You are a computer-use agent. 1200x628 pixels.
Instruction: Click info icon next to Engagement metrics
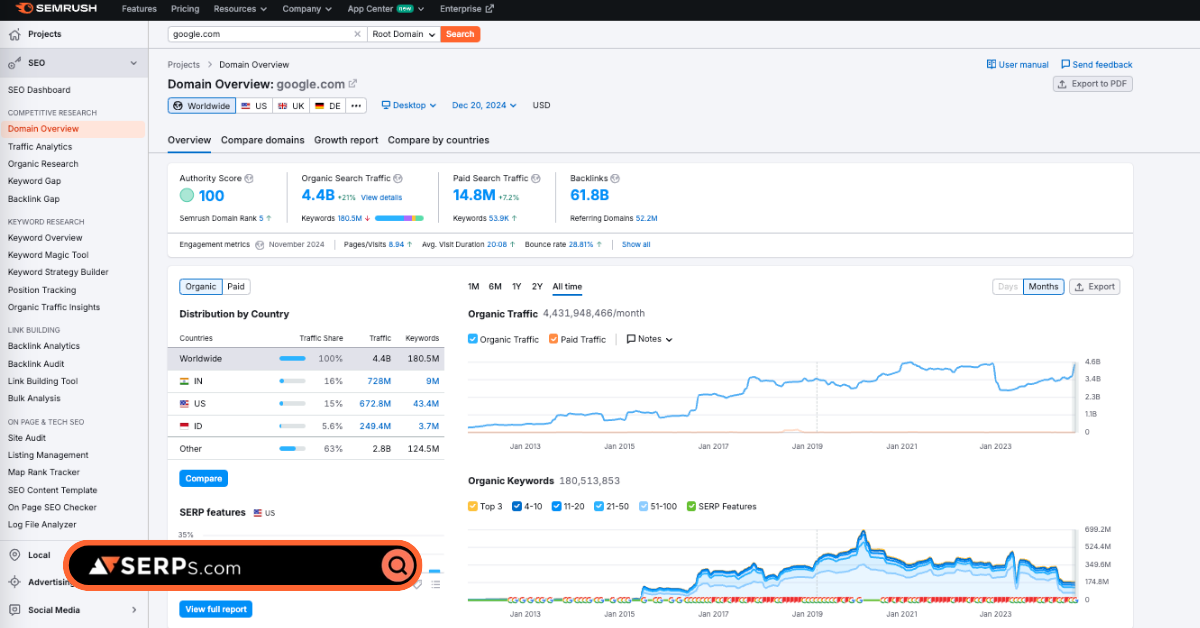[x=260, y=245]
